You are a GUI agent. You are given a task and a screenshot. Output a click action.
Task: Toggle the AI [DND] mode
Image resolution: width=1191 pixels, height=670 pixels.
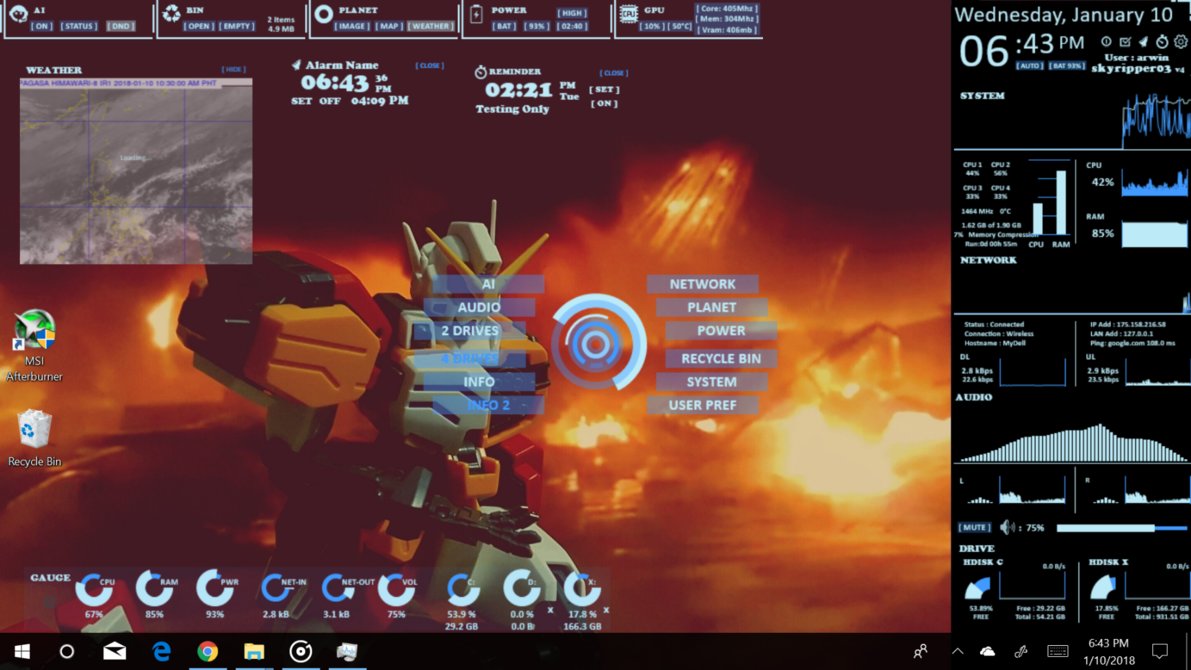tap(120, 26)
